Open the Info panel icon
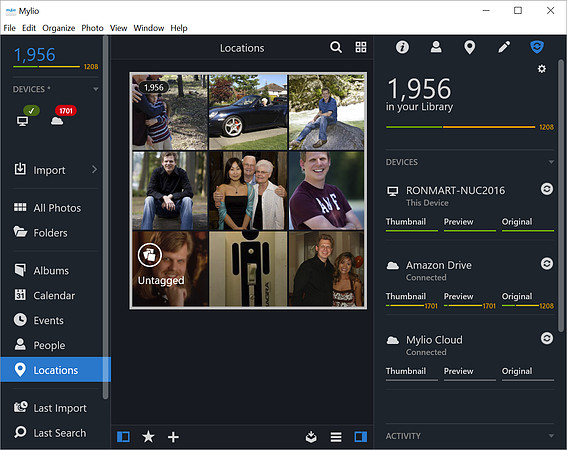 pyautogui.click(x=402, y=47)
